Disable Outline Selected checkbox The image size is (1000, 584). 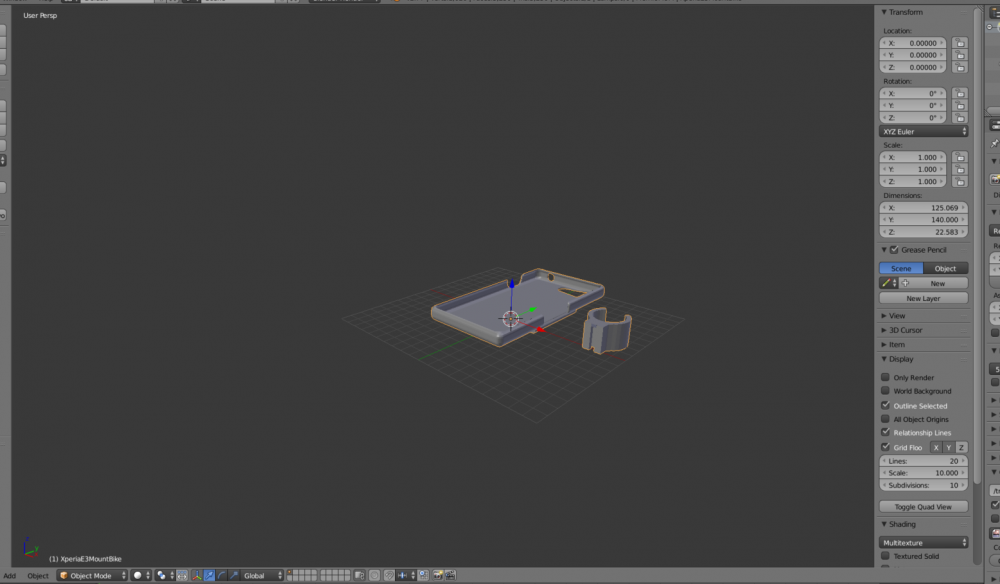[885, 405]
